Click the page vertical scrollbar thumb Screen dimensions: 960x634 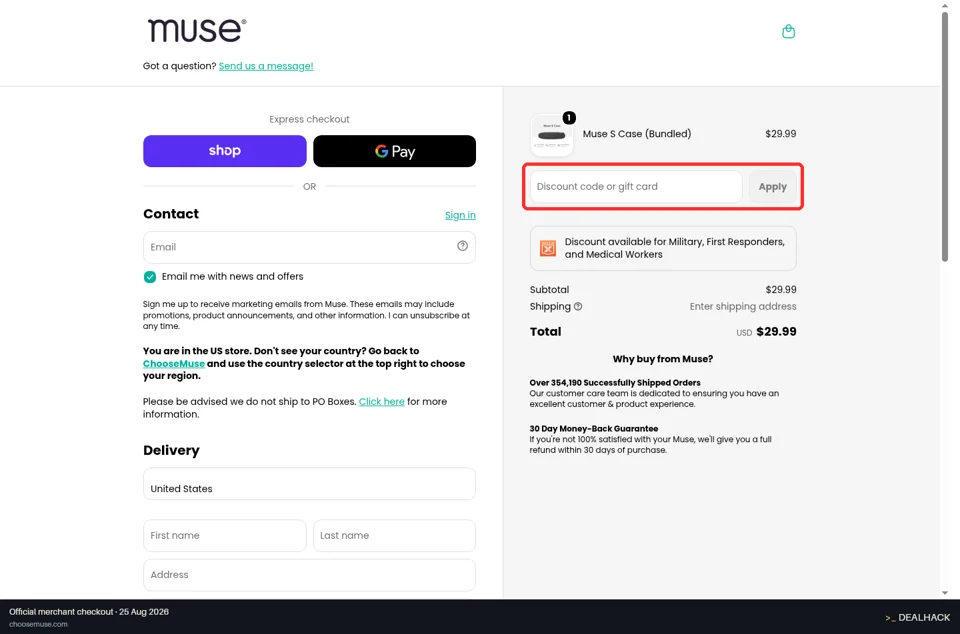coord(945,135)
